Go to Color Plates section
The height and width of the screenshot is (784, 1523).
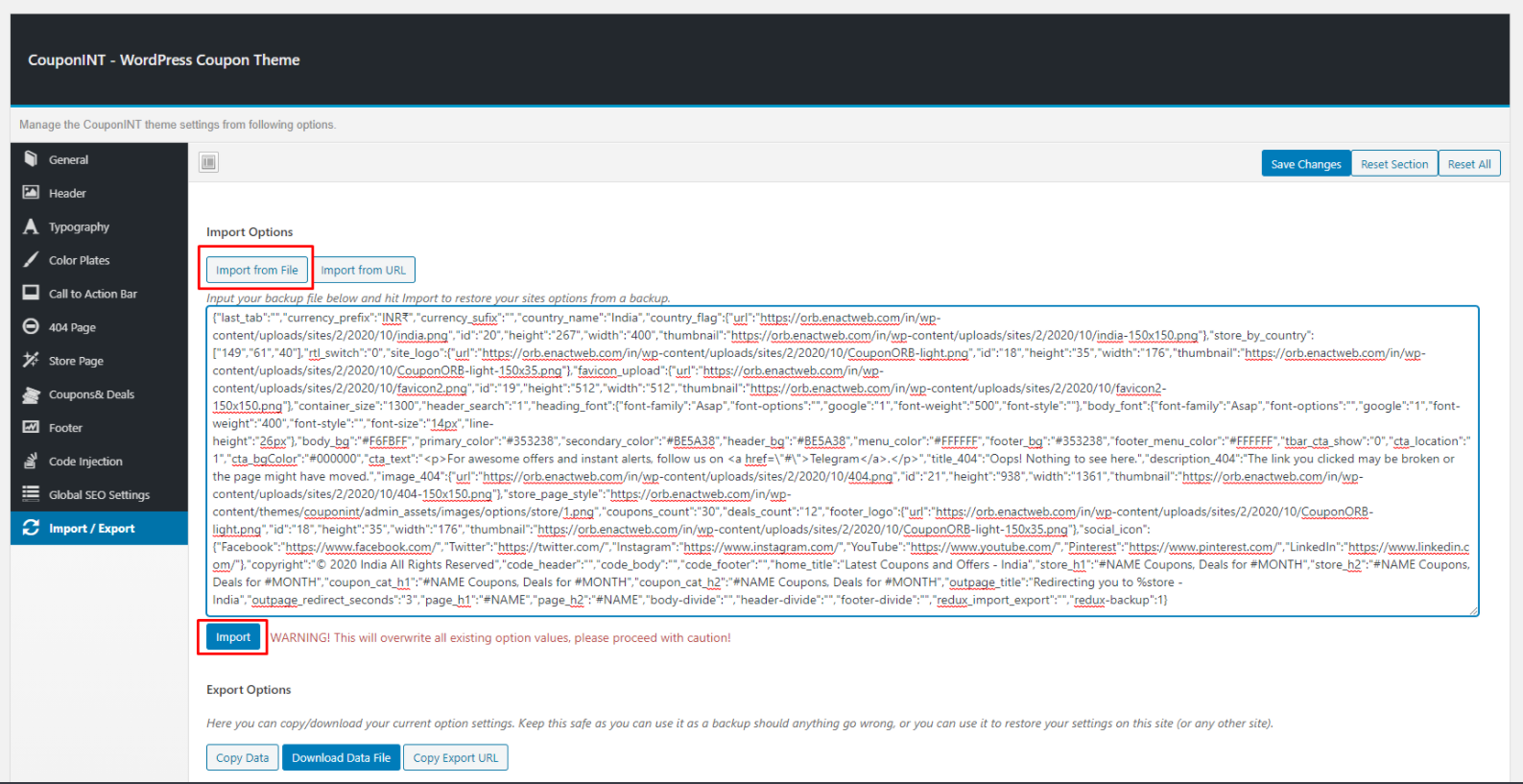(99, 260)
